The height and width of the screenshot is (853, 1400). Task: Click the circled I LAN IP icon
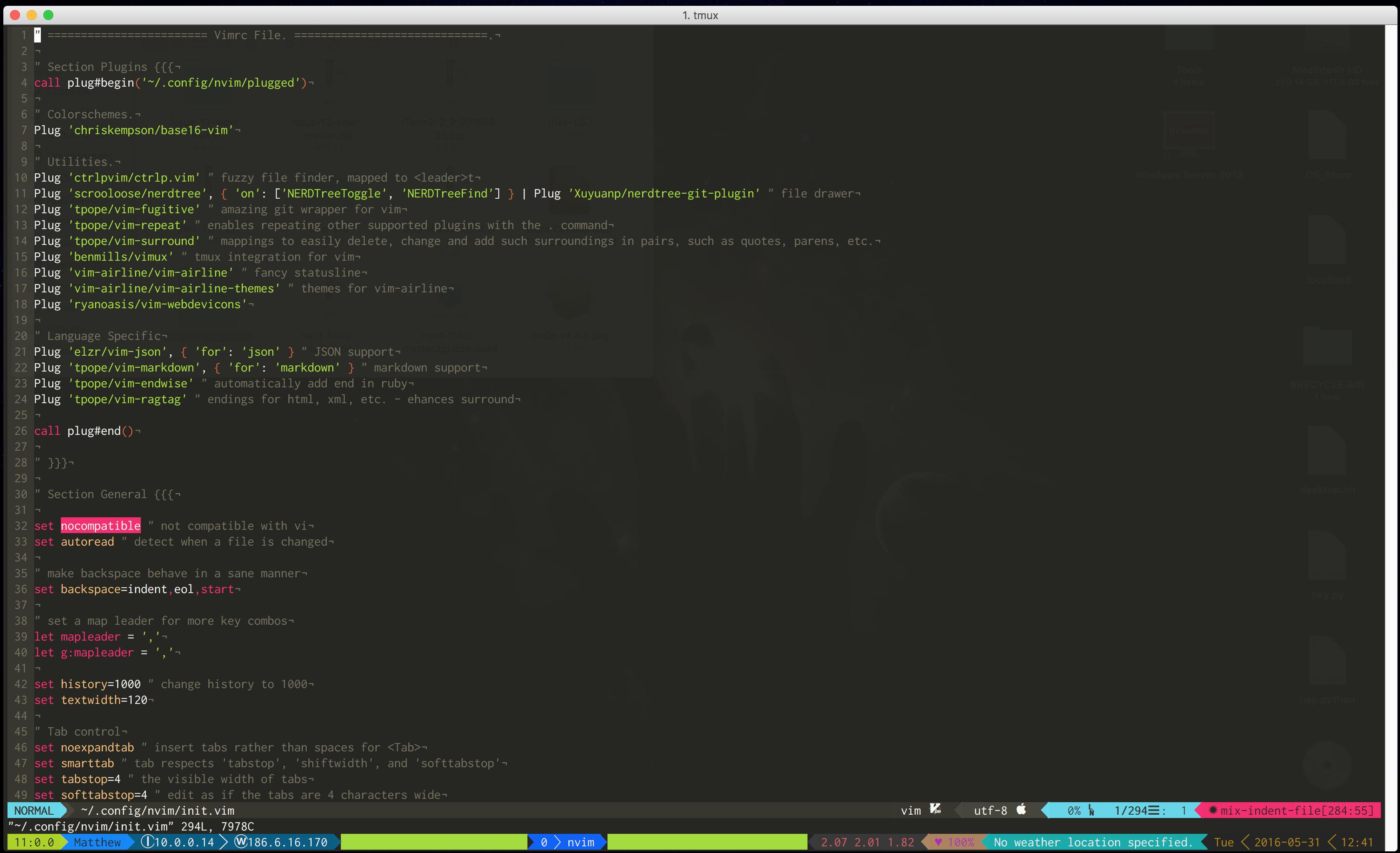tap(147, 842)
